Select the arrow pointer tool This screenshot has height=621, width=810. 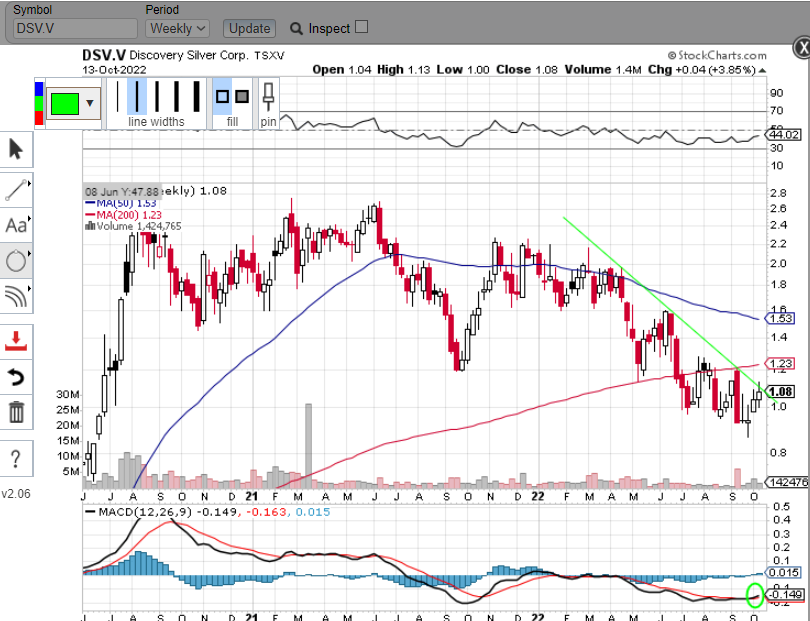(x=16, y=150)
